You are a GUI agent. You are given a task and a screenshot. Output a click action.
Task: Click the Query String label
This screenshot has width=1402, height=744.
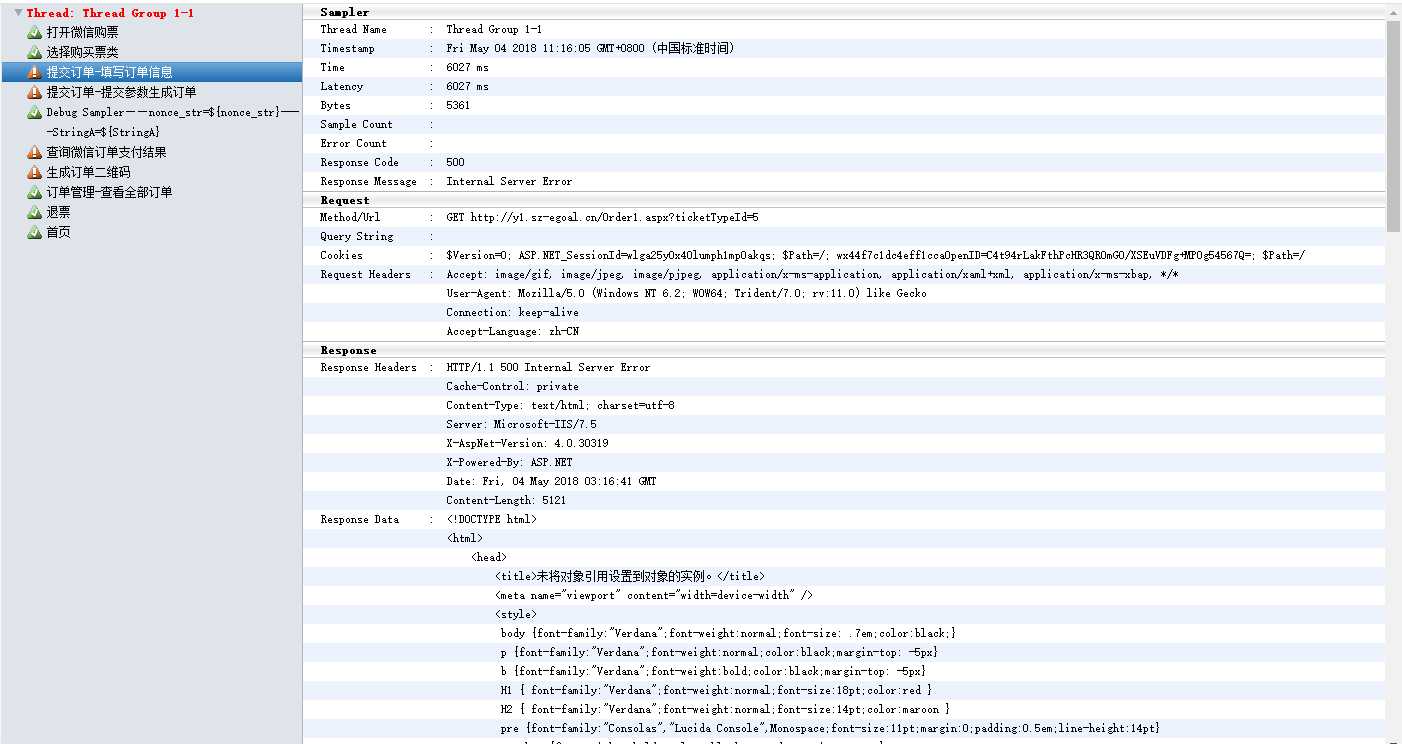[356, 236]
